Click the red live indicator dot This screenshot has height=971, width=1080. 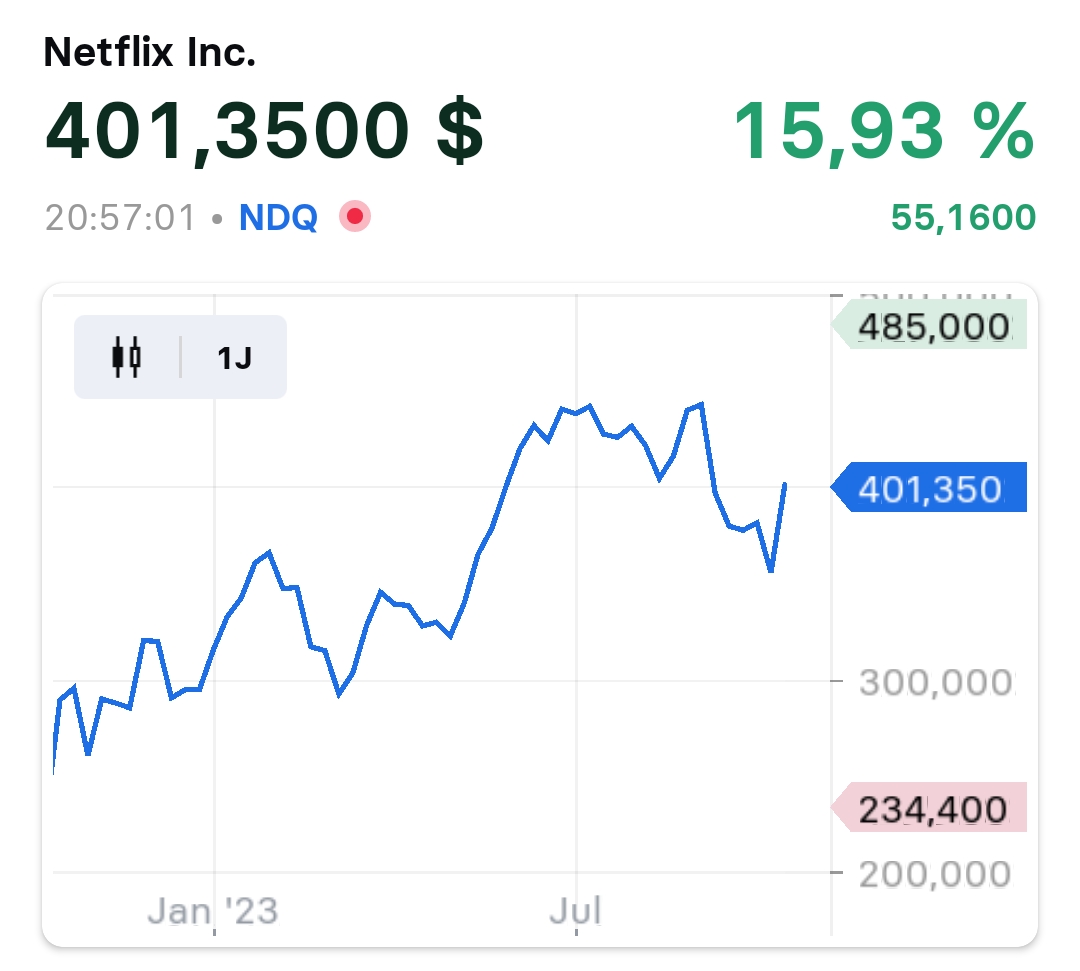(x=354, y=216)
